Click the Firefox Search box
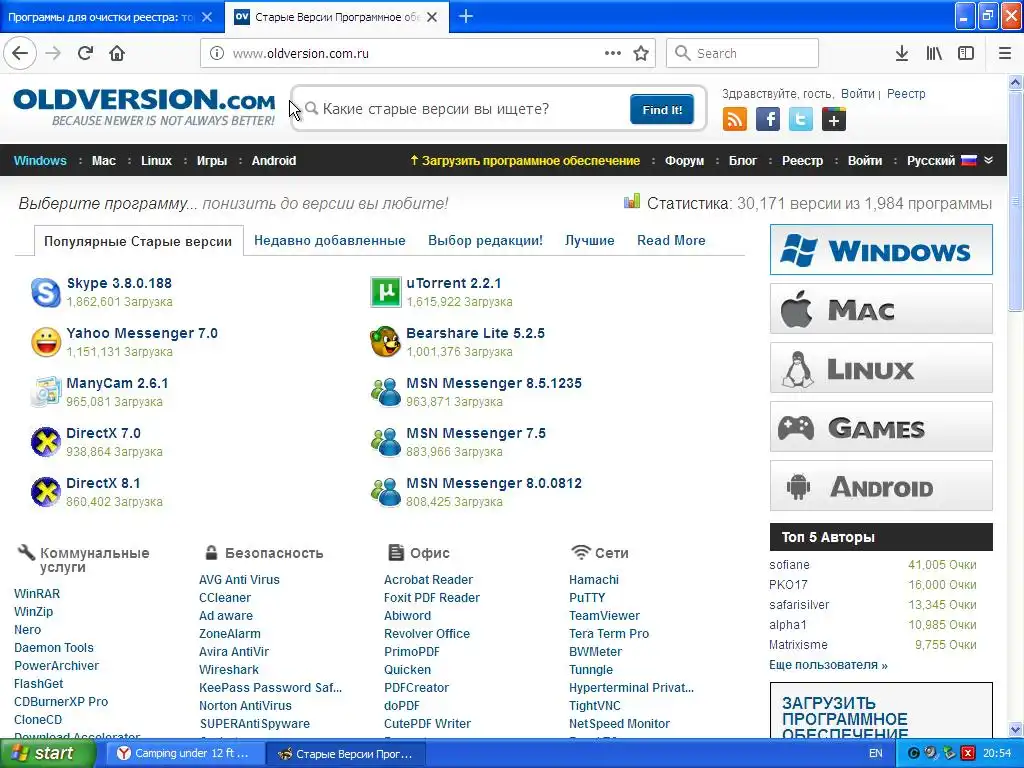The width and height of the screenshot is (1024, 768). tap(743, 53)
